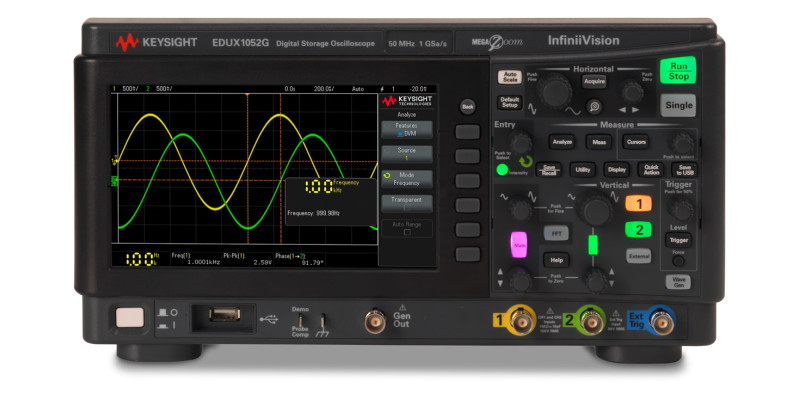The width and height of the screenshot is (800, 400).
Task: Toggle green channel 2 key
Action: click(x=638, y=230)
